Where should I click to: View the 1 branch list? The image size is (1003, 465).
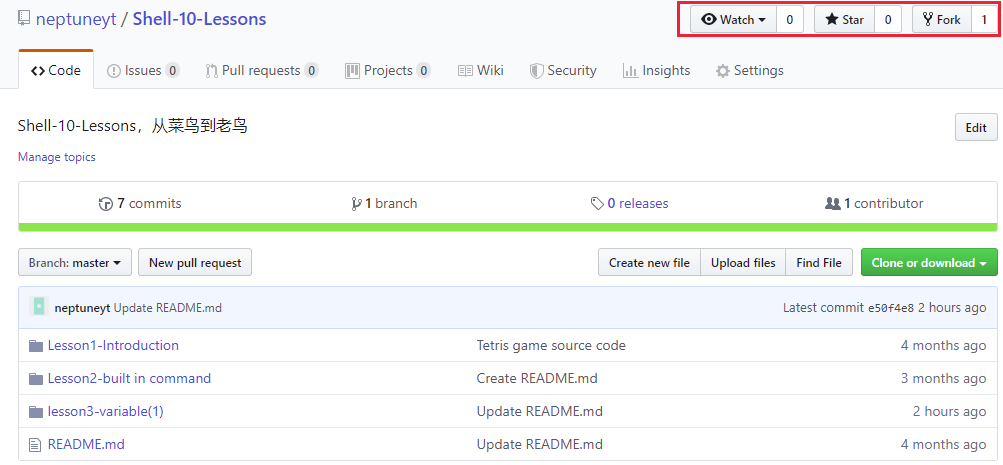point(384,203)
